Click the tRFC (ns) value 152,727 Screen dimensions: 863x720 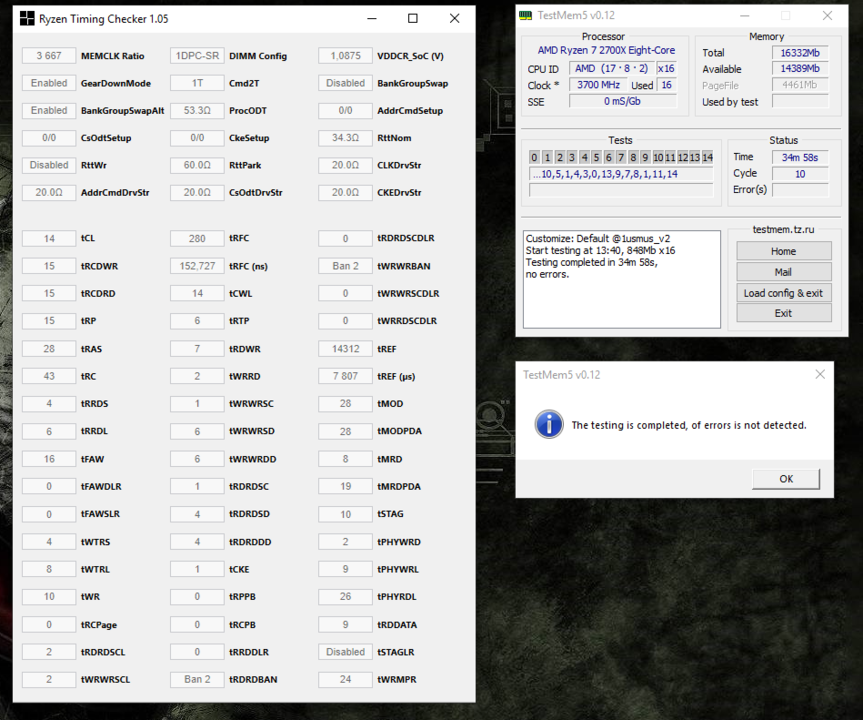tap(197, 266)
